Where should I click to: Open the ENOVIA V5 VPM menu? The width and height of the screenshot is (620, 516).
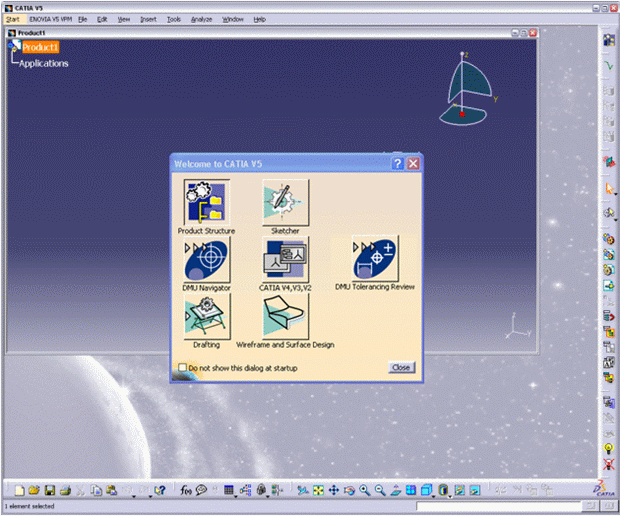tap(49, 19)
